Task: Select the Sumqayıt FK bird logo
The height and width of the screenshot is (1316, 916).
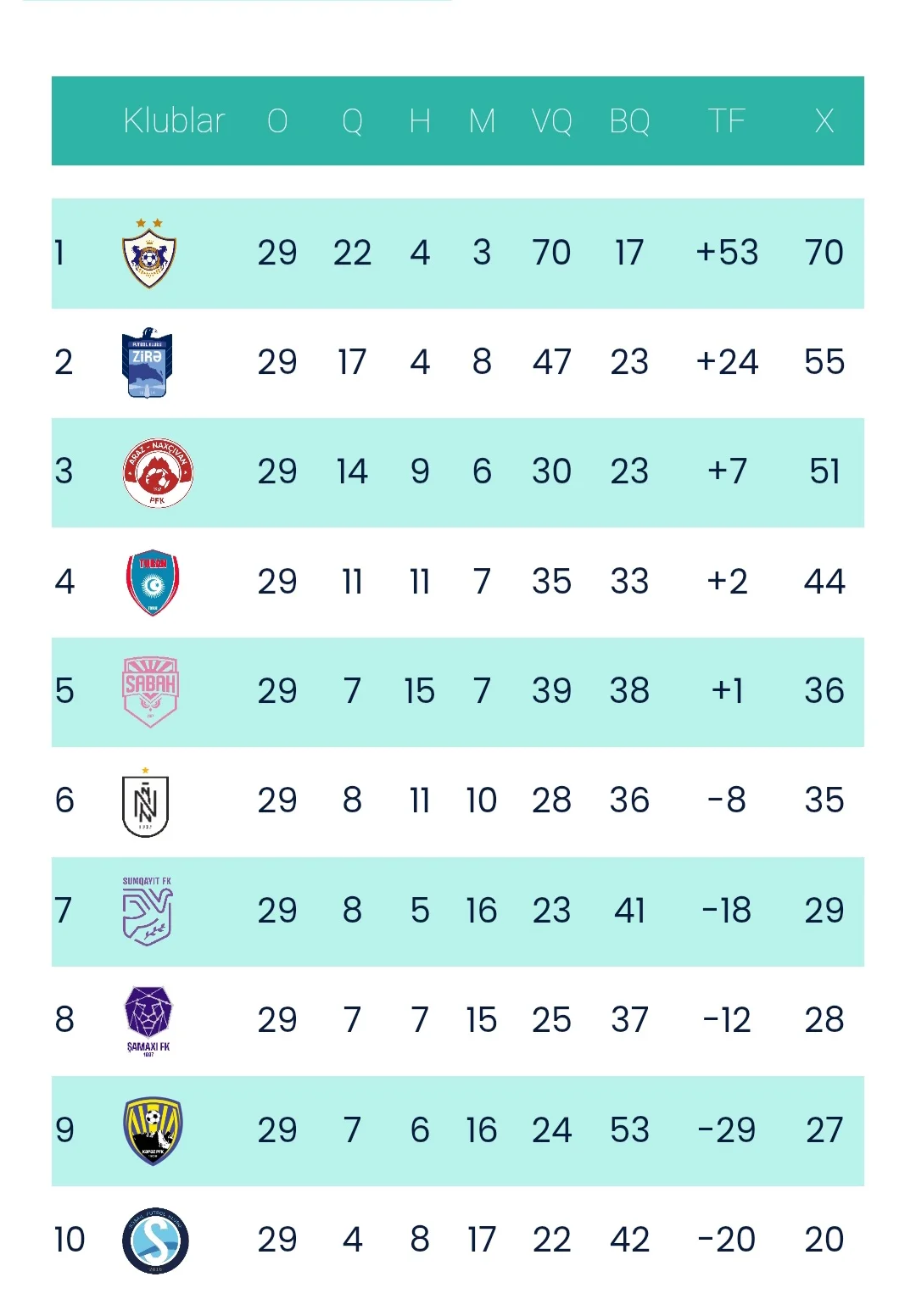Action: tap(148, 912)
